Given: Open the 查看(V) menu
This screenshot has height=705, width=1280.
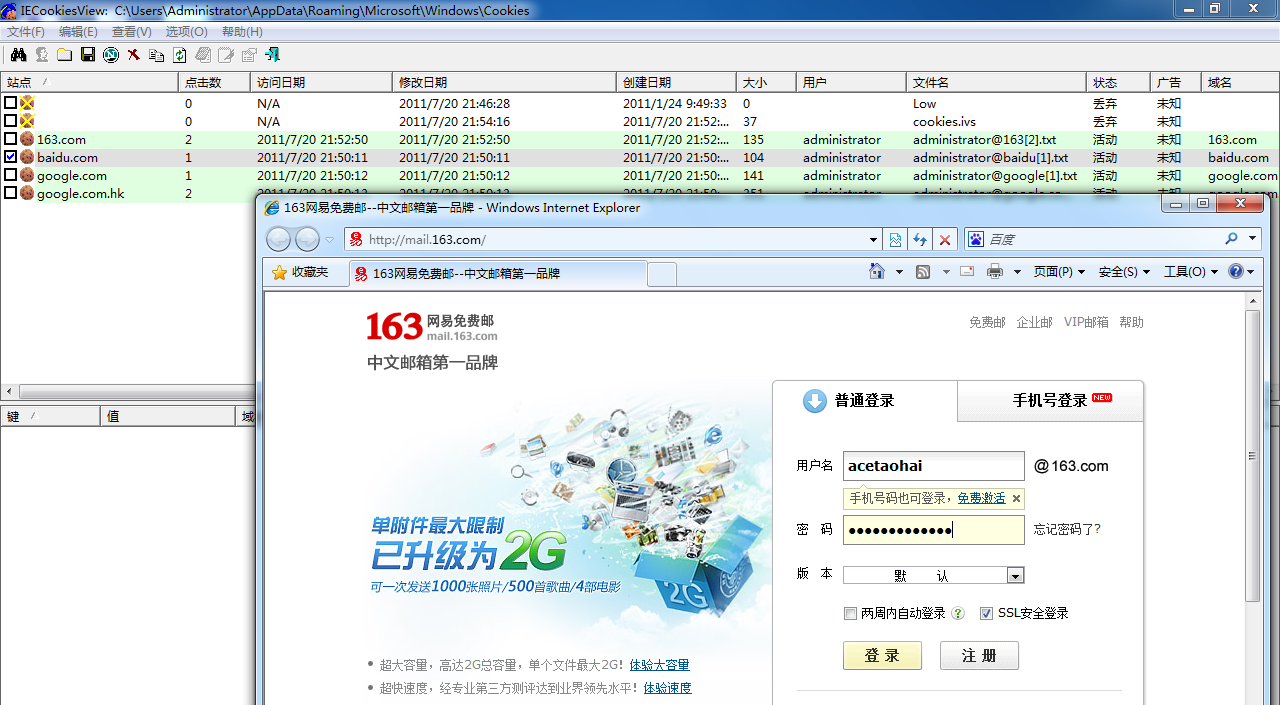Looking at the screenshot, I should click(131, 32).
